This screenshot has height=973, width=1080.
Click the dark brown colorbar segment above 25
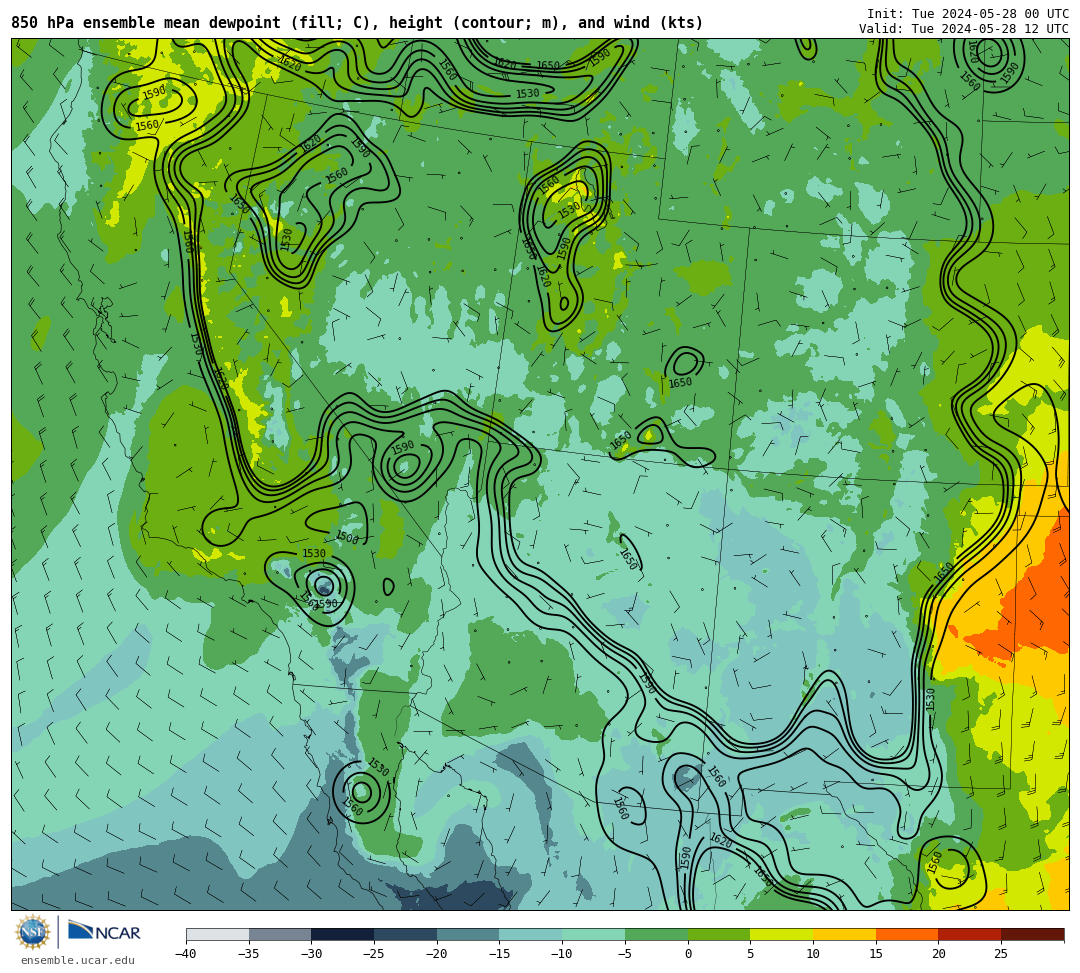point(1032,934)
